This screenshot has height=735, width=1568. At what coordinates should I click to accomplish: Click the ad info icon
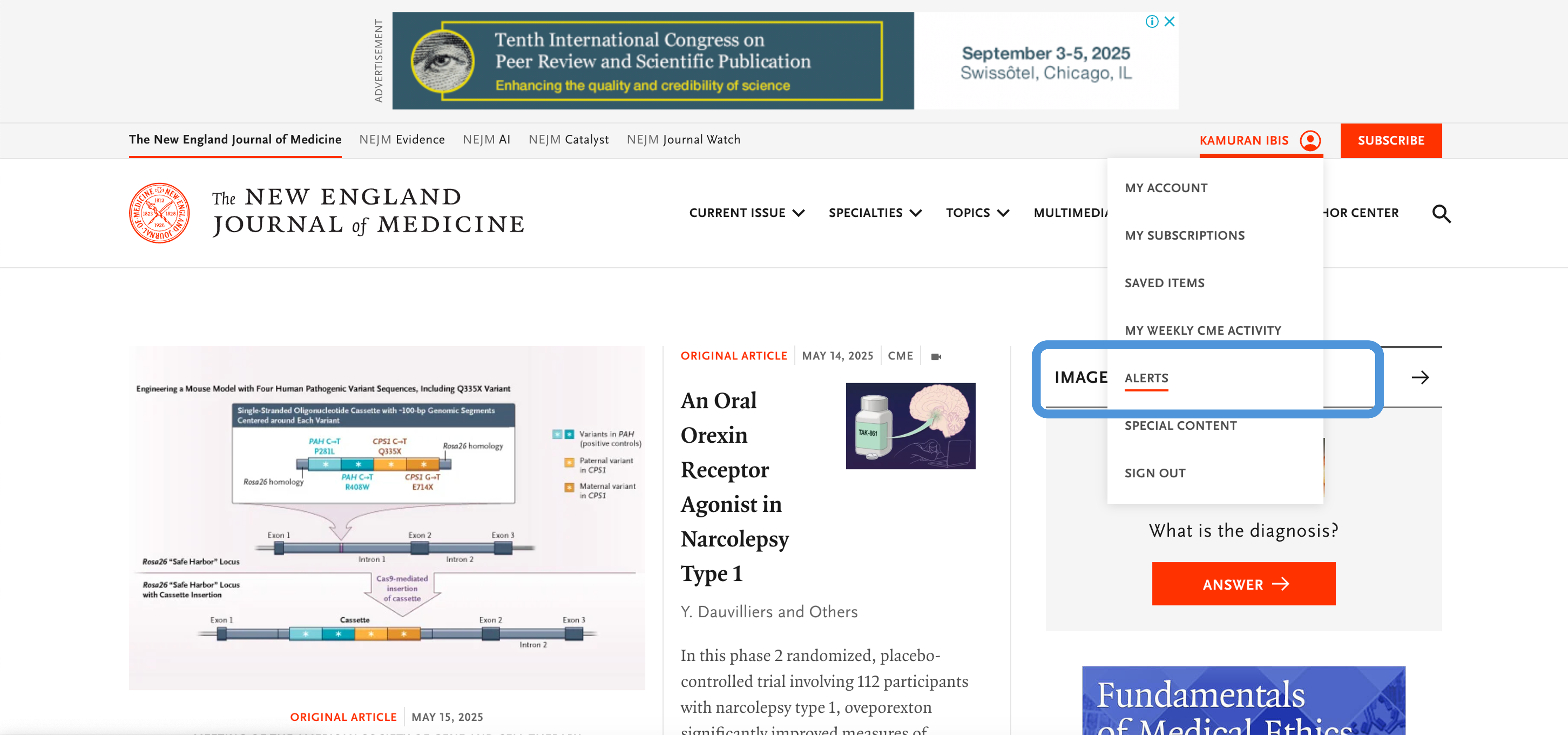pos(1152,21)
